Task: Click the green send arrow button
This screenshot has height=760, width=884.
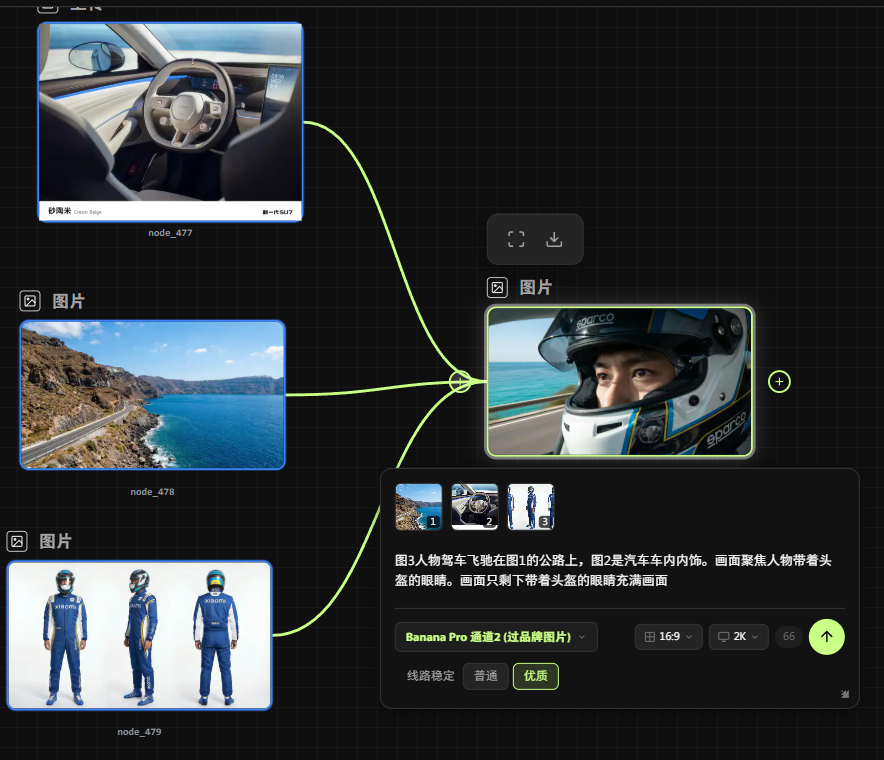Action: click(x=826, y=637)
